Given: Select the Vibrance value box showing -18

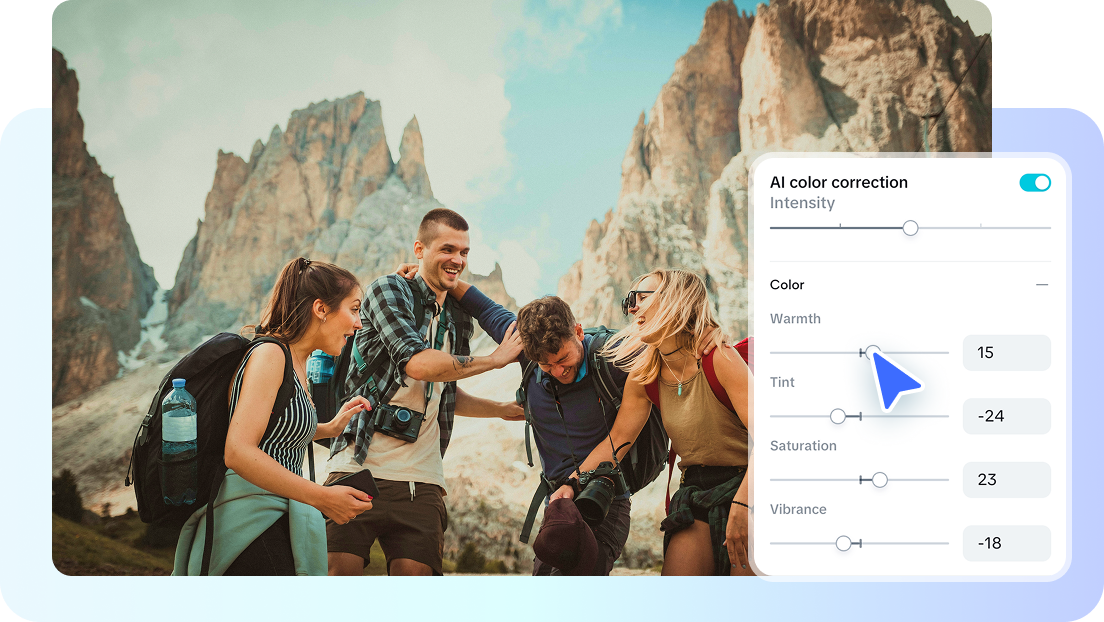Looking at the screenshot, I should pos(1006,543).
